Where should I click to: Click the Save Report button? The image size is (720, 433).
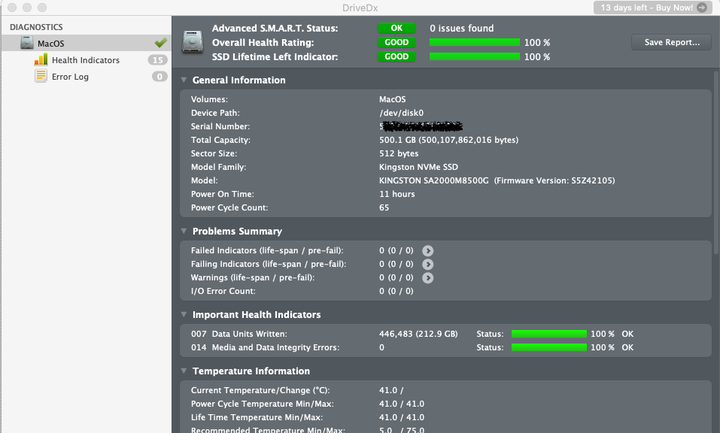click(x=671, y=42)
